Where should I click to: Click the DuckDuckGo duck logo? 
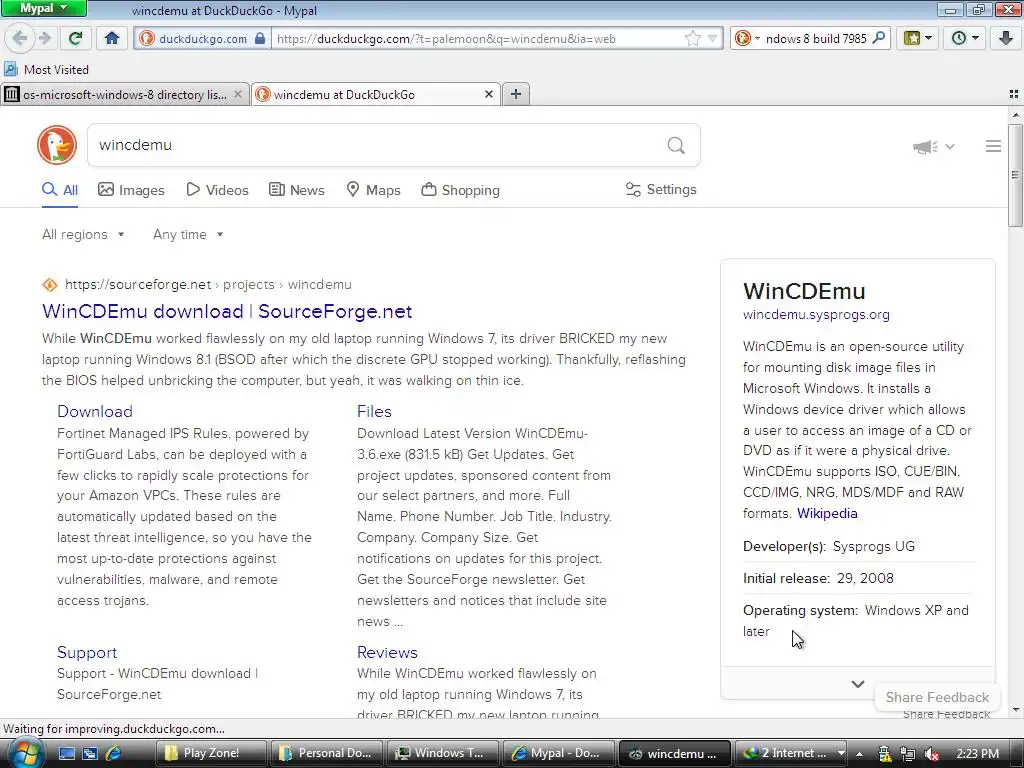pyautogui.click(x=57, y=145)
